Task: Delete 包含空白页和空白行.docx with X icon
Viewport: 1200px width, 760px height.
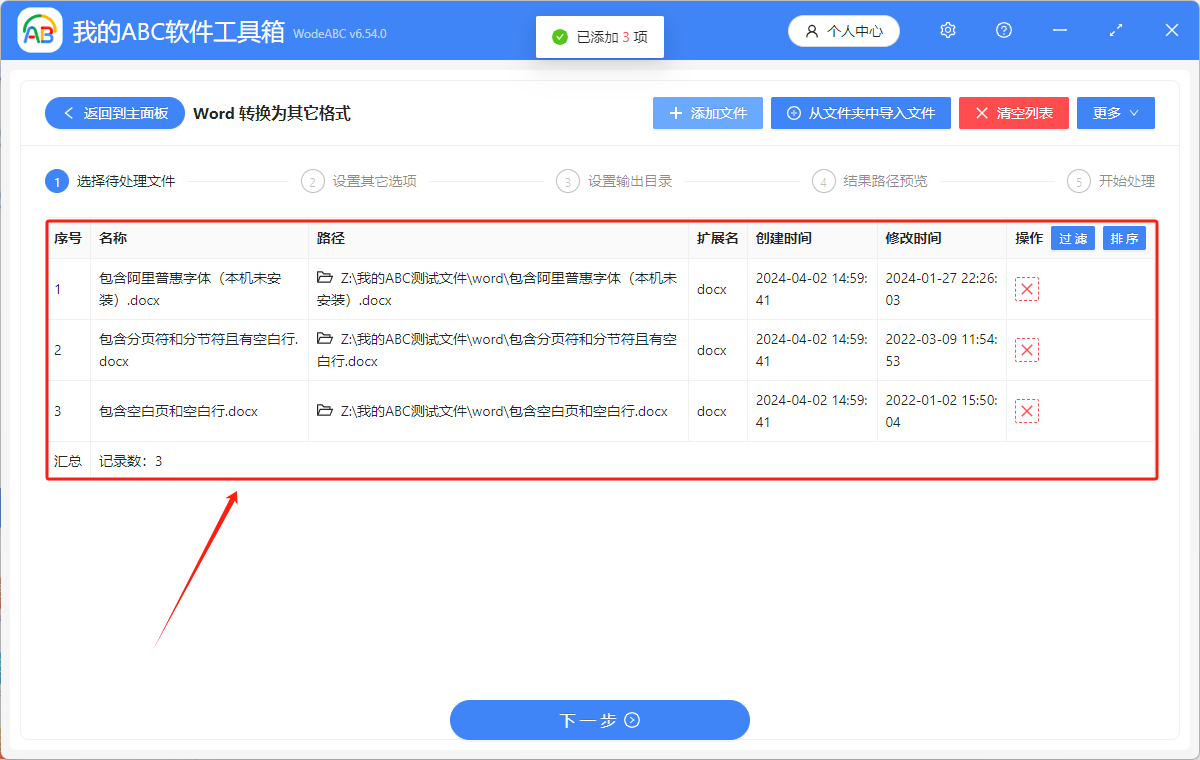Action: tap(1027, 410)
